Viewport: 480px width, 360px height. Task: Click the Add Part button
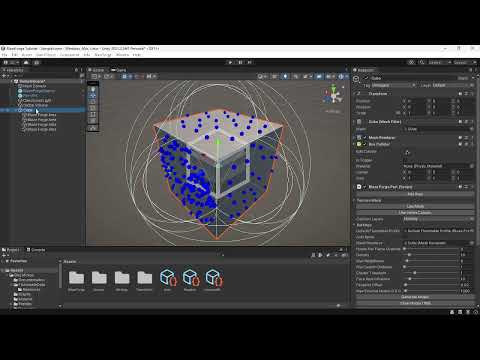tap(415, 194)
